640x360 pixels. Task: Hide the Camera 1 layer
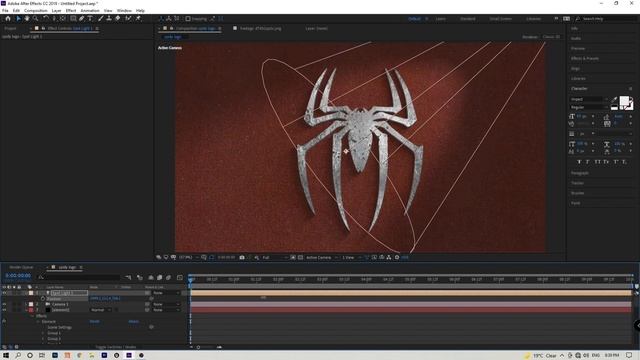[x=4, y=304]
